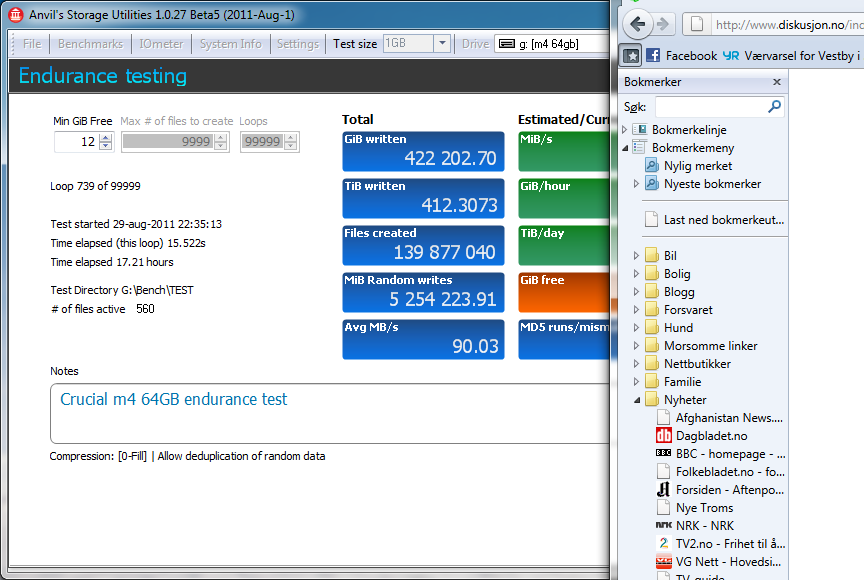Close the Bokmerker sidebar panel
Screen dimensions: 864x580
pyautogui.click(x=777, y=82)
